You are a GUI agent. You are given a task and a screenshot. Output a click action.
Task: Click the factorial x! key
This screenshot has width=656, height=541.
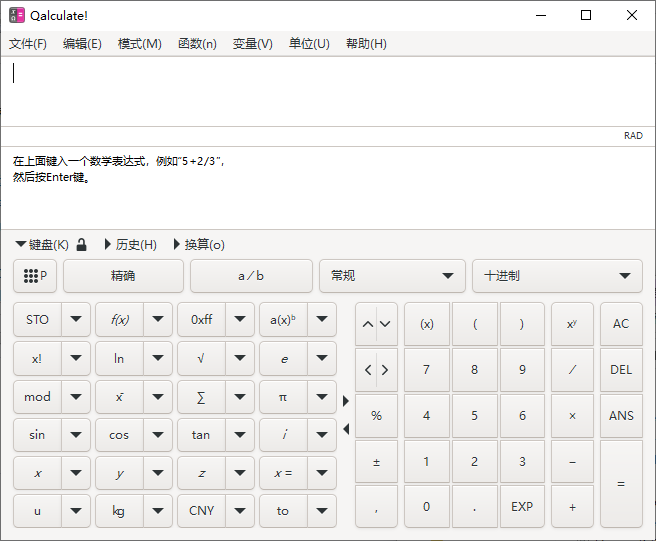pos(37,358)
